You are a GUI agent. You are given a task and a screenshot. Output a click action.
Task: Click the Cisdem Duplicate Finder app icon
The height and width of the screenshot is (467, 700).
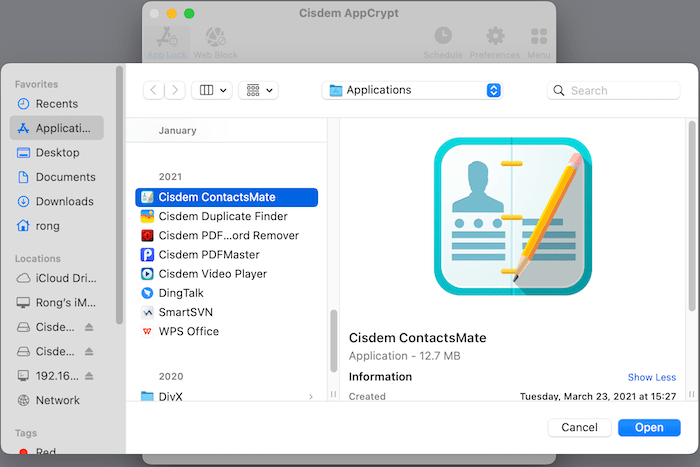[x=147, y=216]
